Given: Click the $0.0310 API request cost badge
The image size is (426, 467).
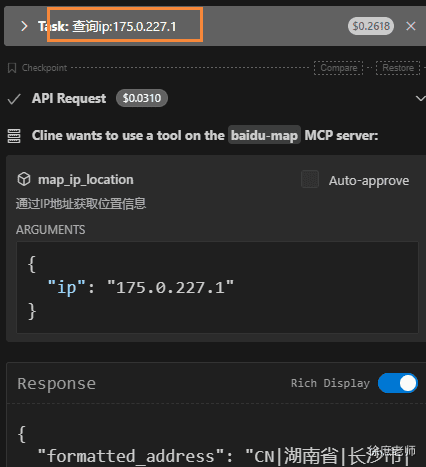Looking at the screenshot, I should point(142,98).
